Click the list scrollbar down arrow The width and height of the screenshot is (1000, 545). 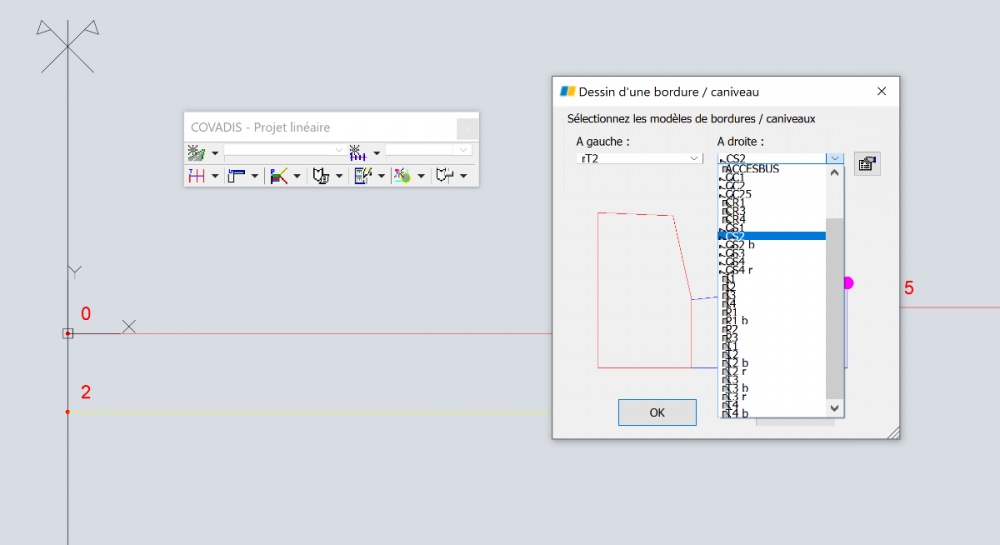click(x=834, y=408)
